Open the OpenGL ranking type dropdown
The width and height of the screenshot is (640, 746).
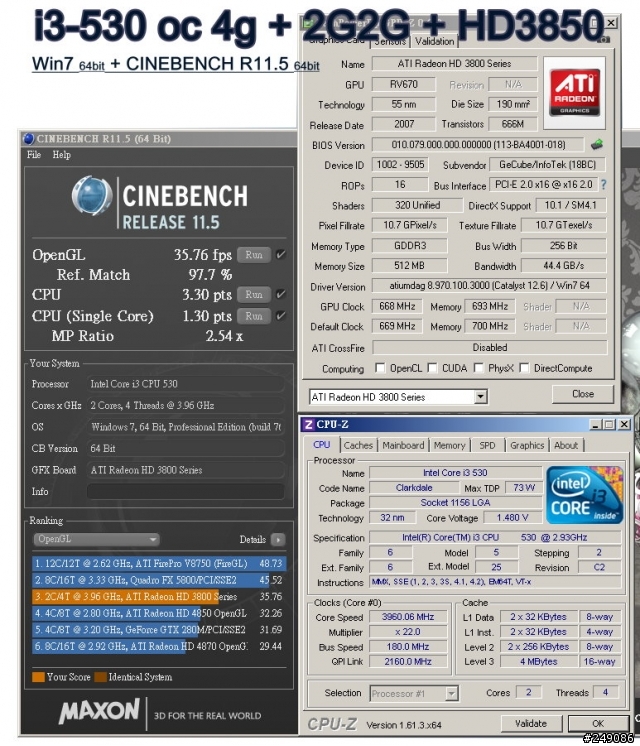96,540
